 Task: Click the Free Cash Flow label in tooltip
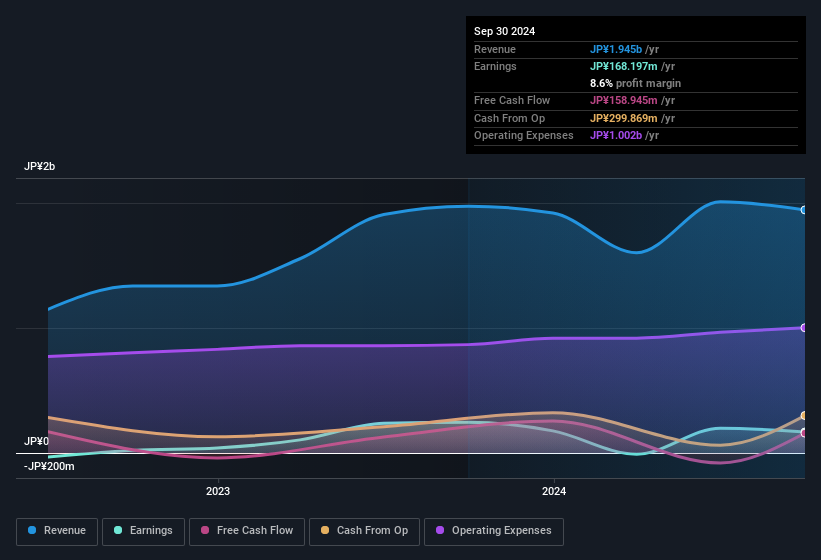(512, 100)
